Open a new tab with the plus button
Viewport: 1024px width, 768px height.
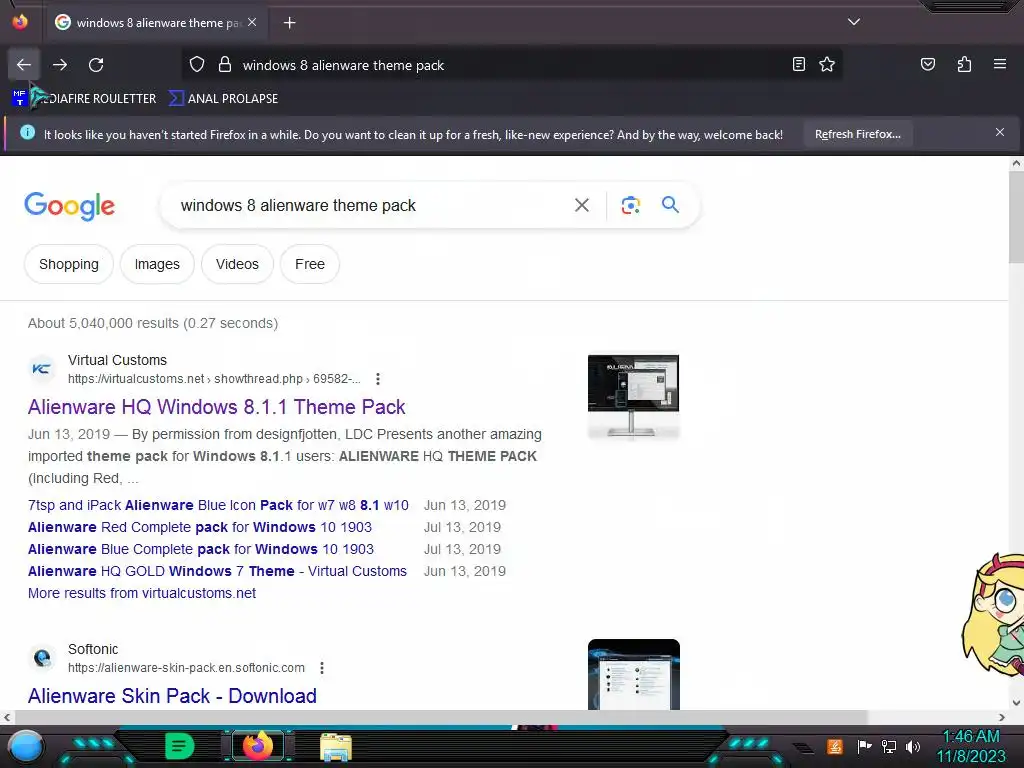click(289, 23)
